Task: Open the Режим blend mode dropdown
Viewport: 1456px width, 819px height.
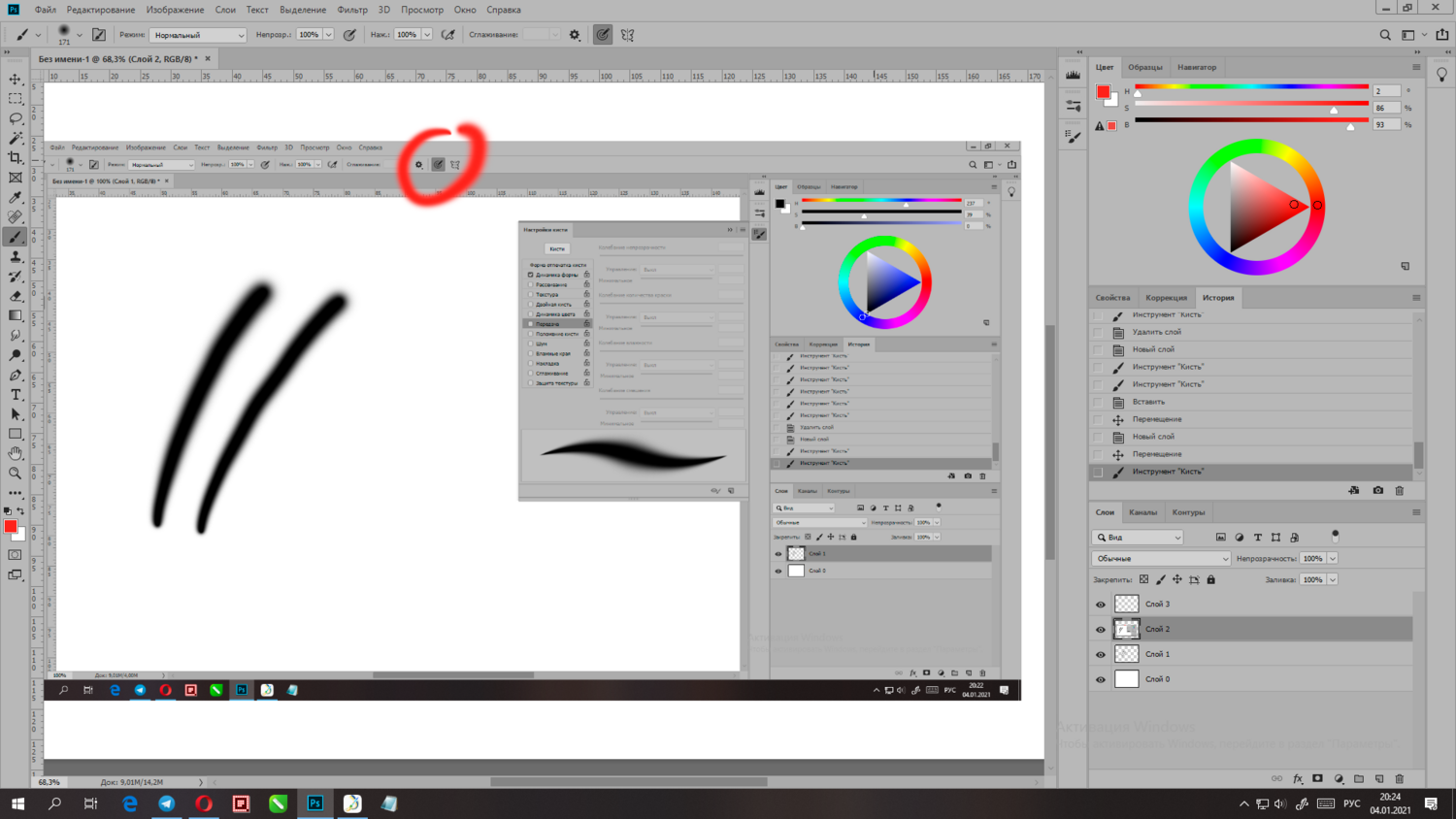Action: coord(198,35)
